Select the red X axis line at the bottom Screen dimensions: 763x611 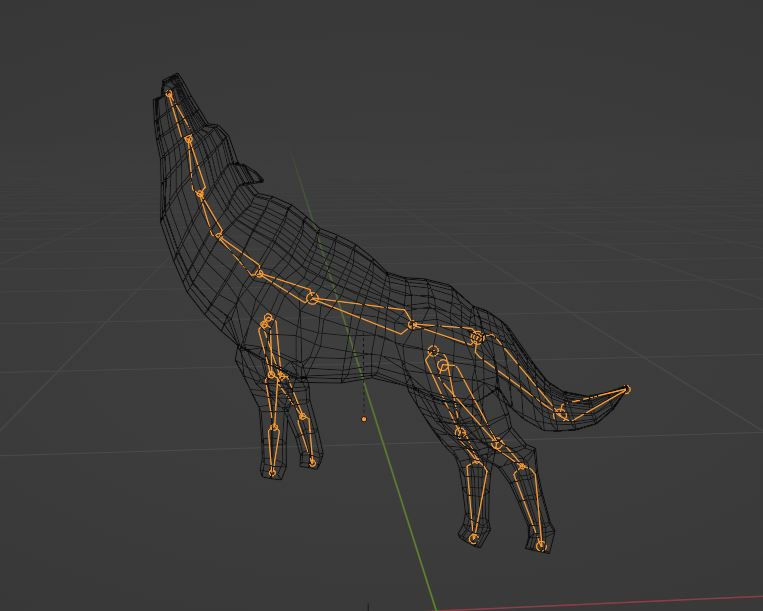600,603
